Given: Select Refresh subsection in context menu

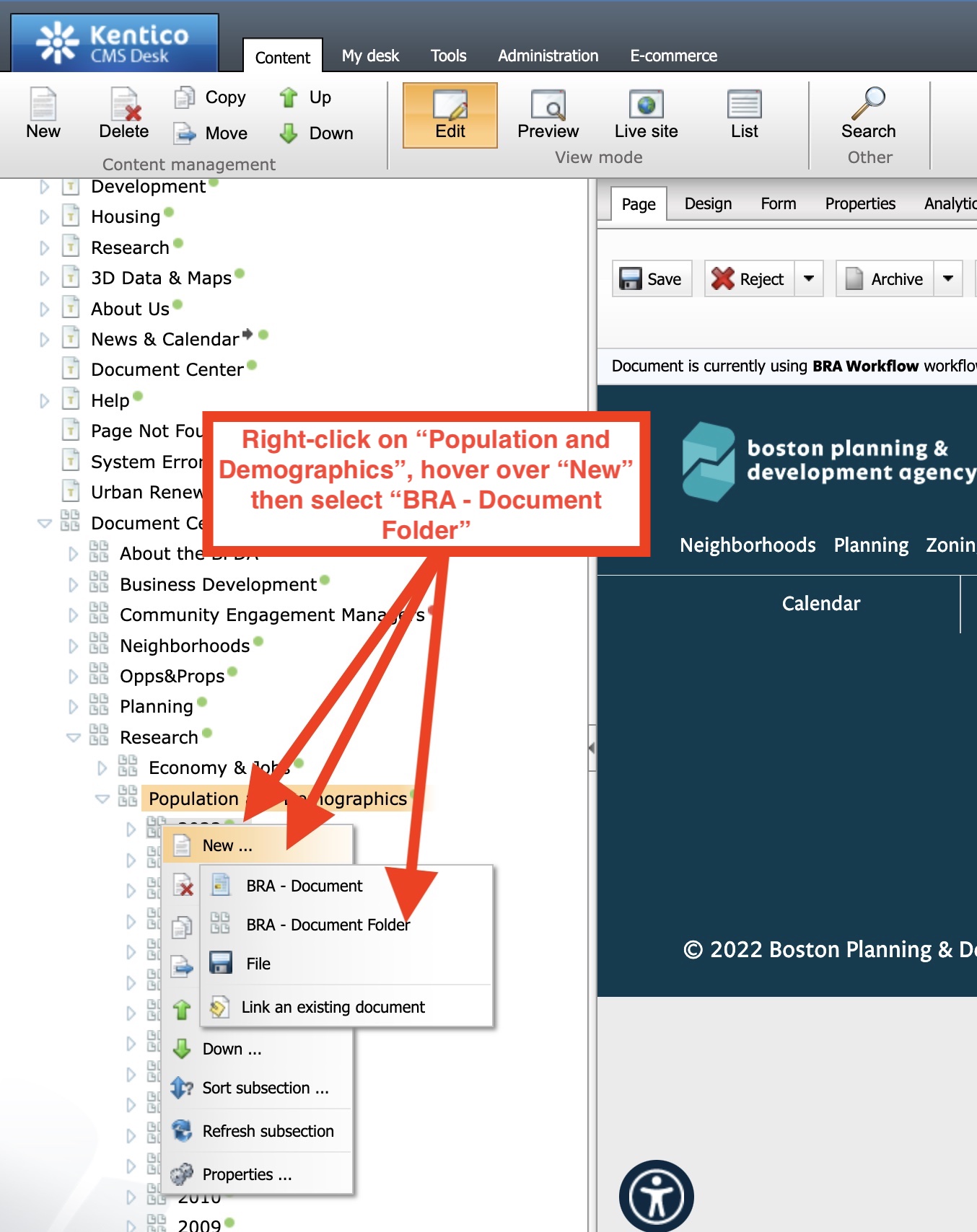Looking at the screenshot, I should (268, 1131).
